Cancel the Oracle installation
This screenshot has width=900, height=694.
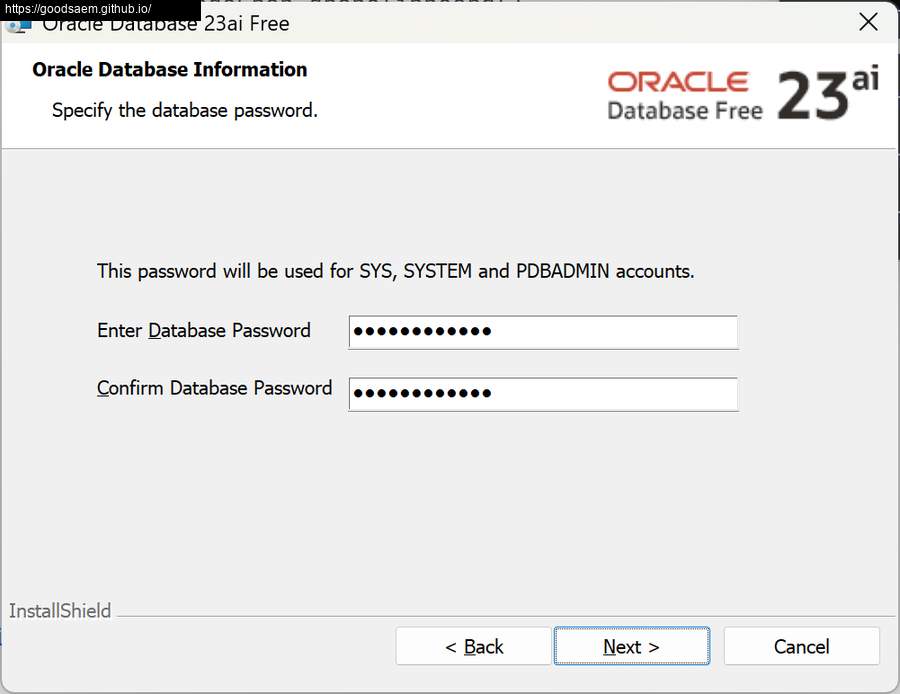801,646
